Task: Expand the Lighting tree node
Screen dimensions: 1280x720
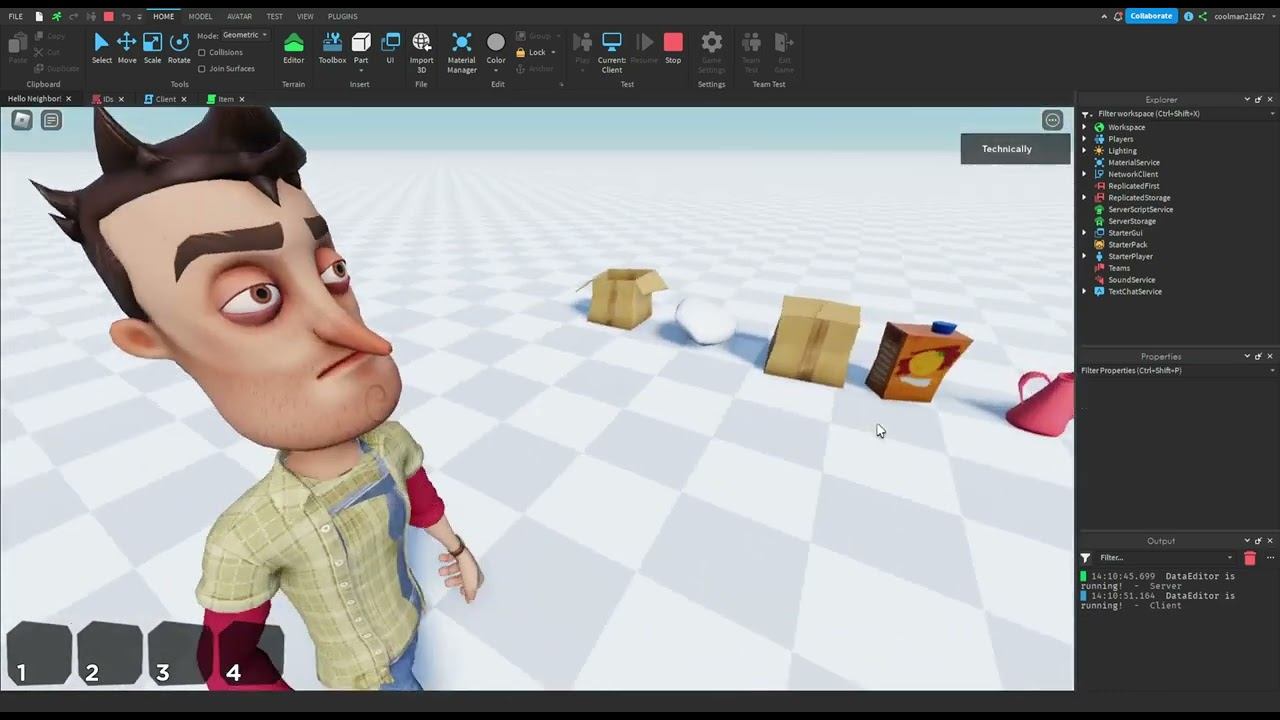Action: tap(1084, 151)
